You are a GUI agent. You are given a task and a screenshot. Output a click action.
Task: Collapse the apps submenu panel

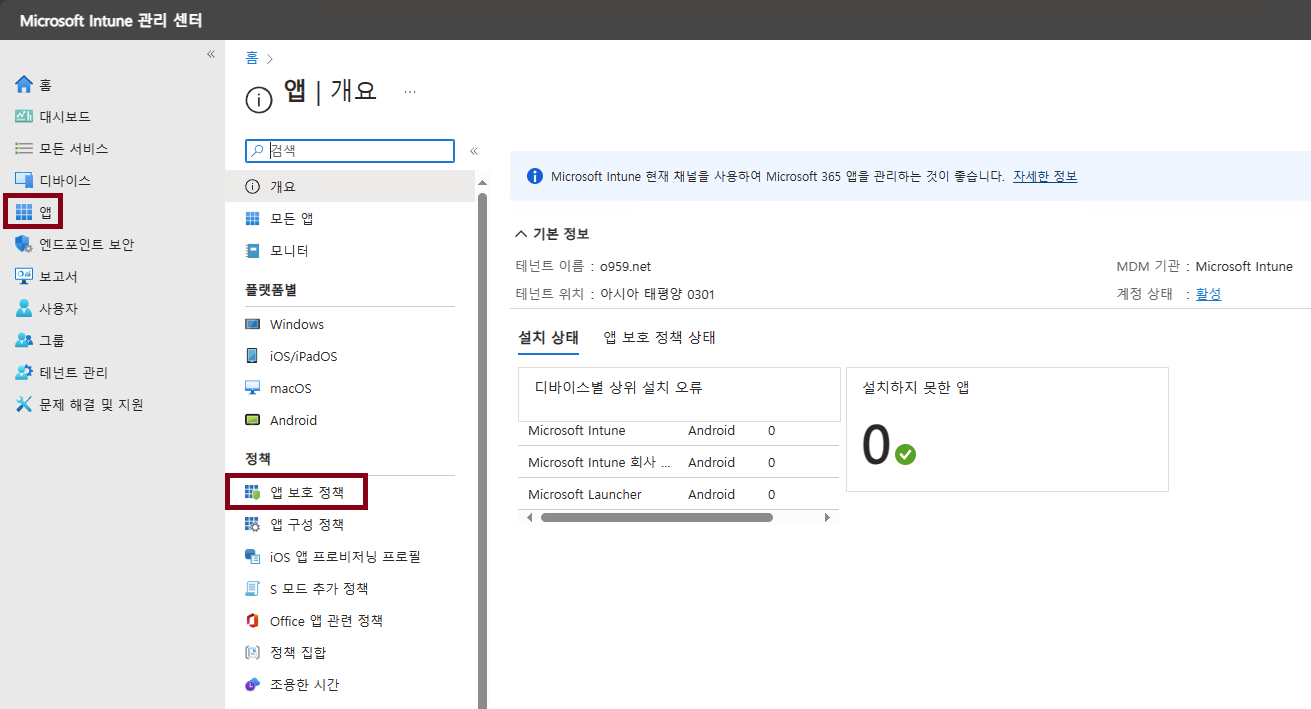[x=473, y=150]
